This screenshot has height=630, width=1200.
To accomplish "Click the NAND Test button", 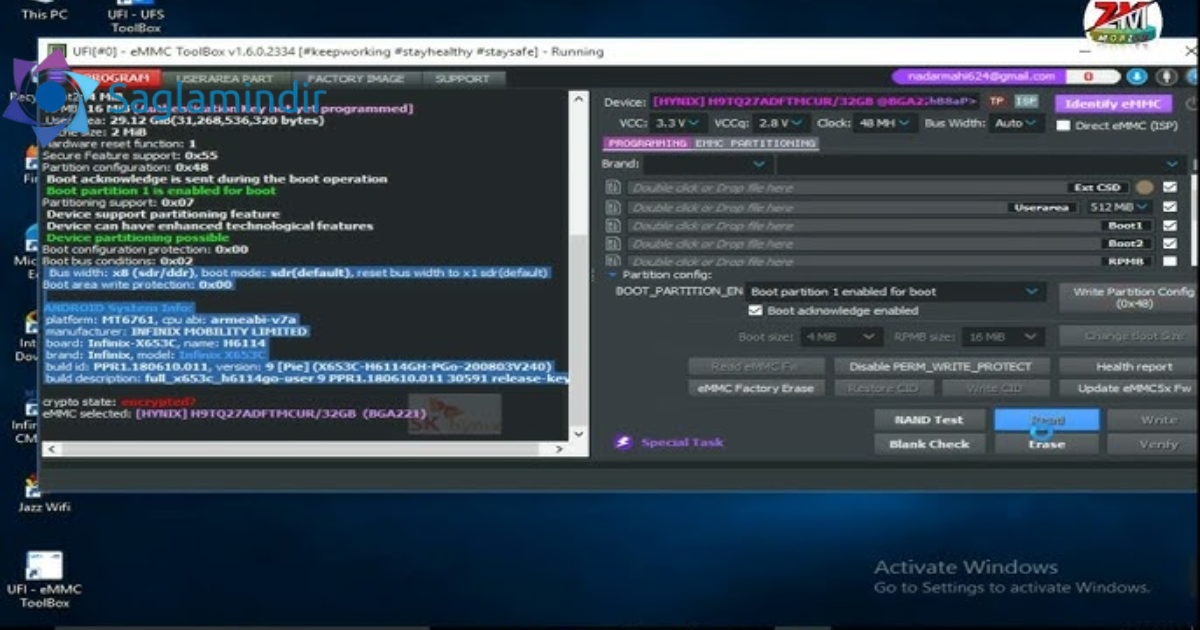I will pos(929,420).
